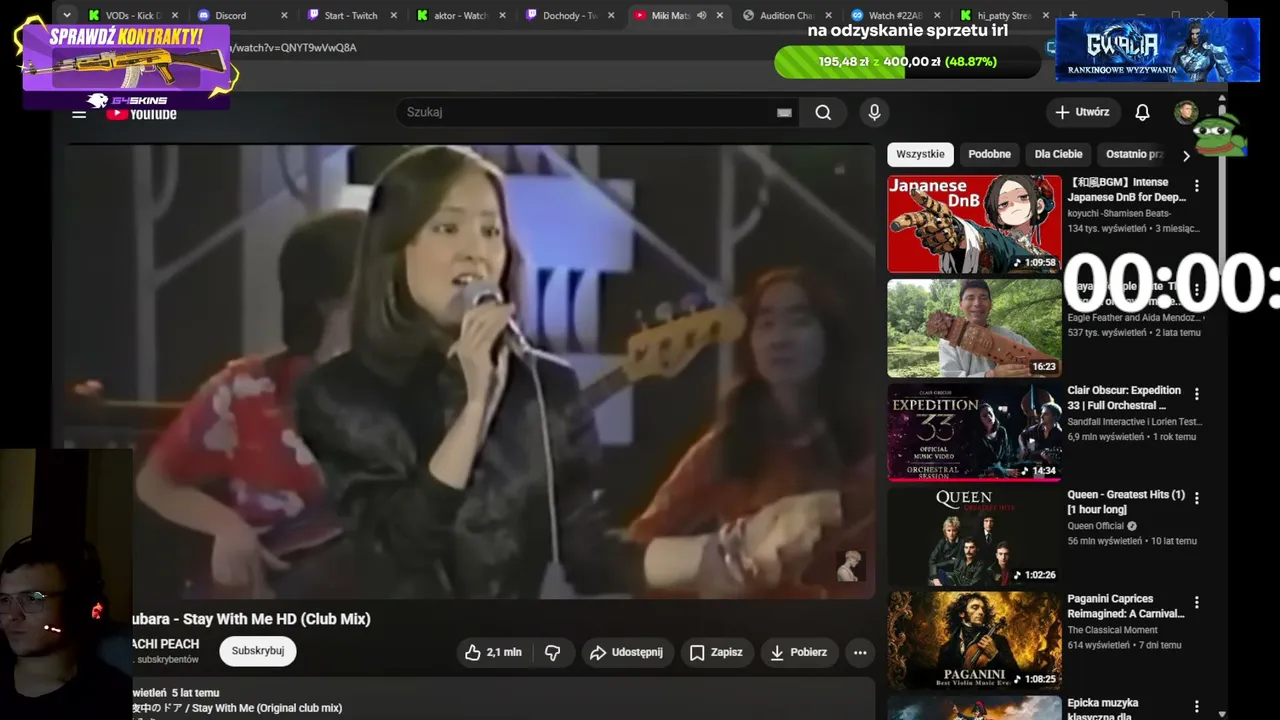Switch to the Watch #22 tab
This screenshot has height=720, width=1280.
coord(896,15)
